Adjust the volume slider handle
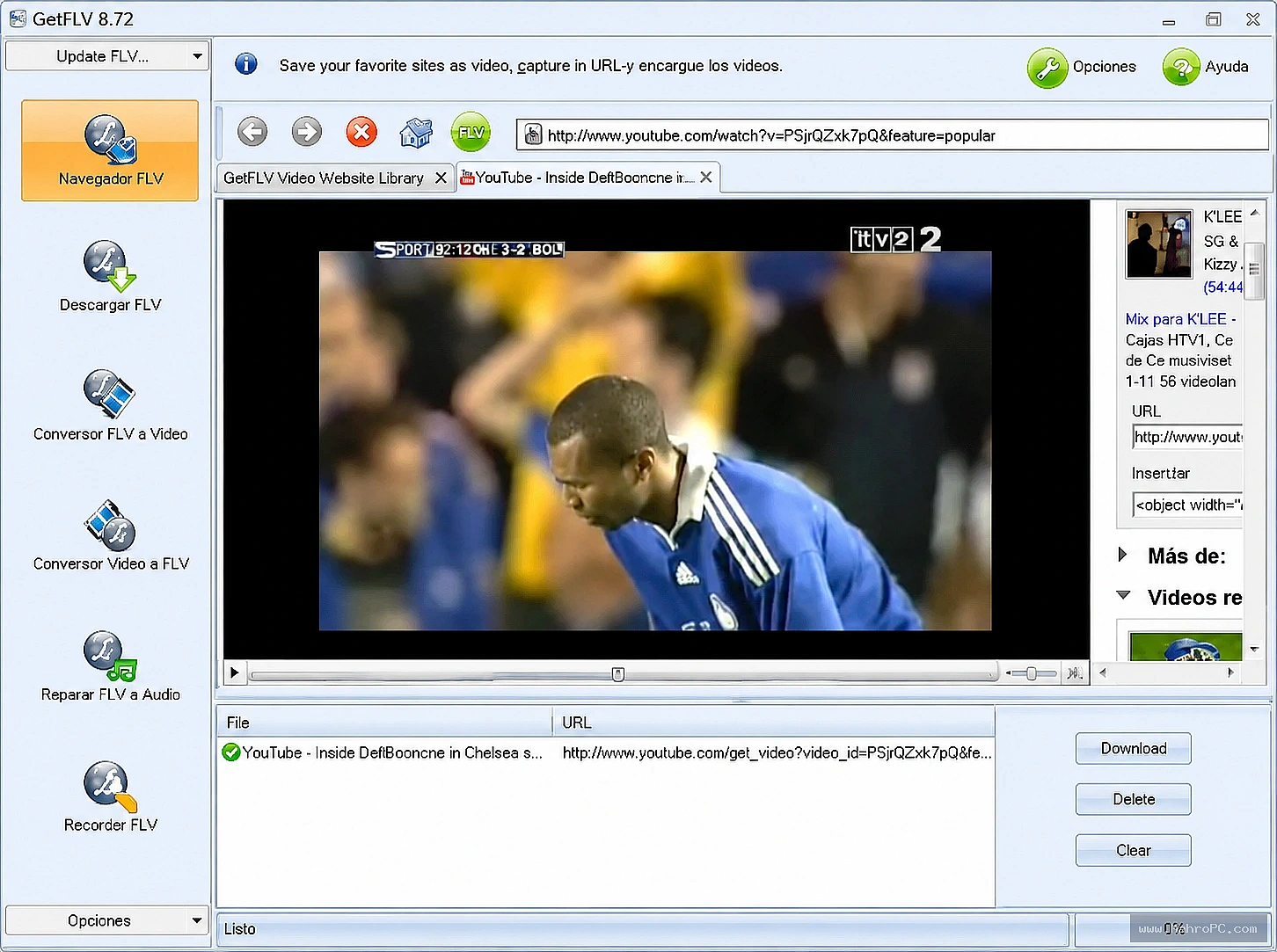This screenshot has width=1277, height=952. pyautogui.click(x=1031, y=673)
